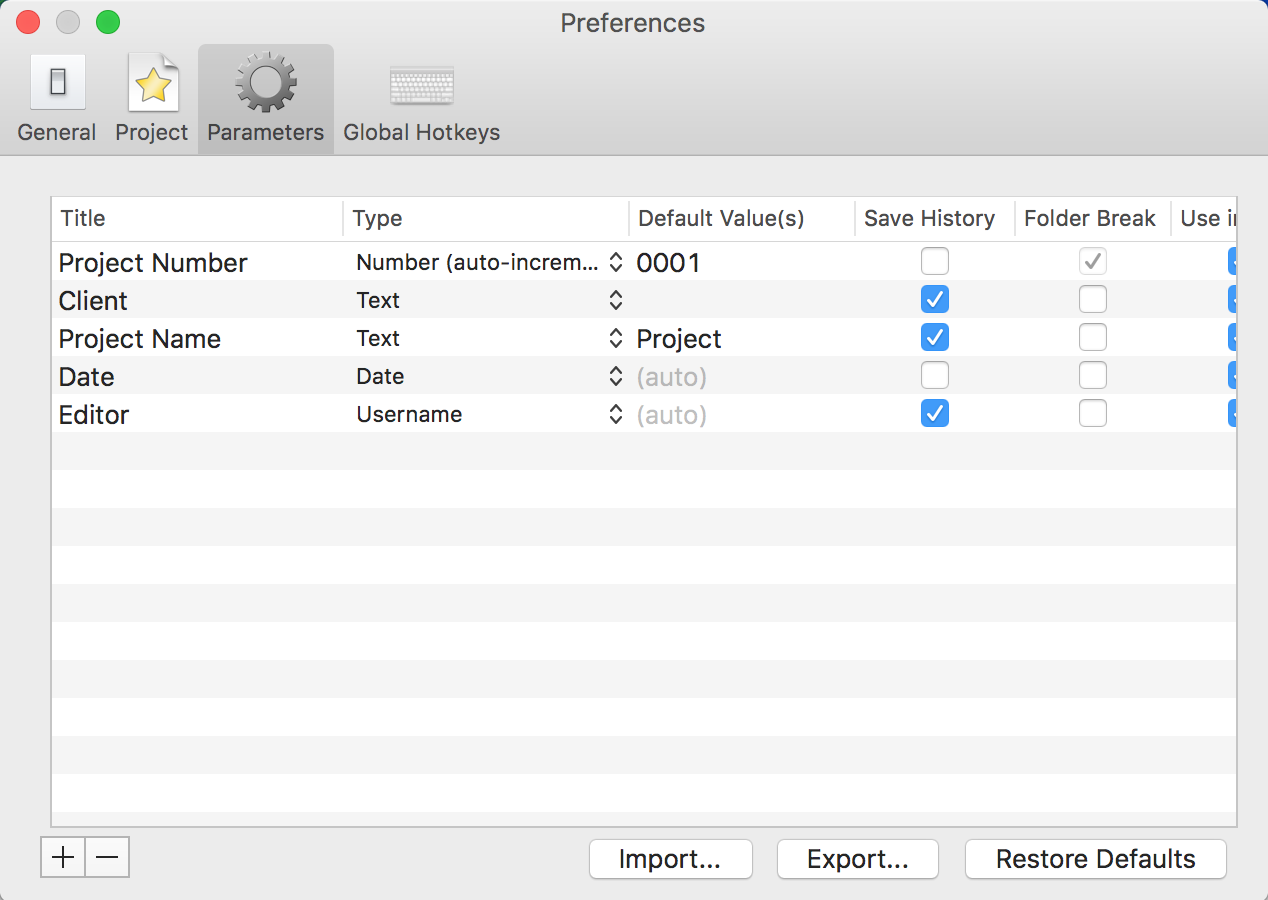Open the Project star icon

(x=152, y=83)
